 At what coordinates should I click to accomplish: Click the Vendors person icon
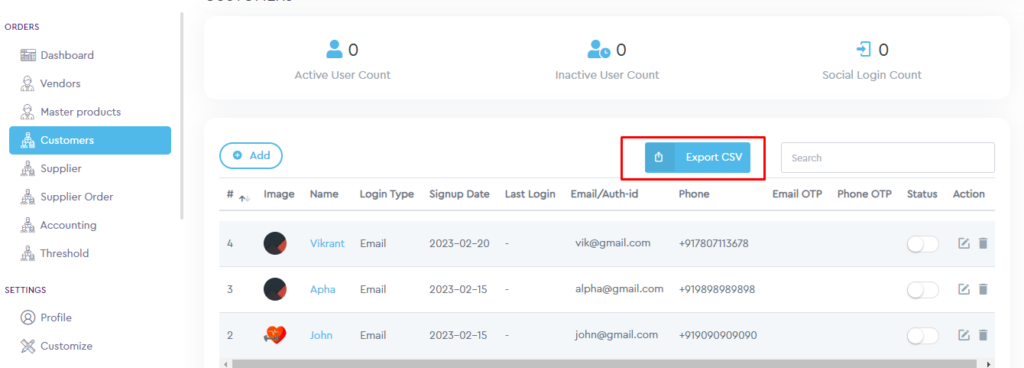coord(27,84)
